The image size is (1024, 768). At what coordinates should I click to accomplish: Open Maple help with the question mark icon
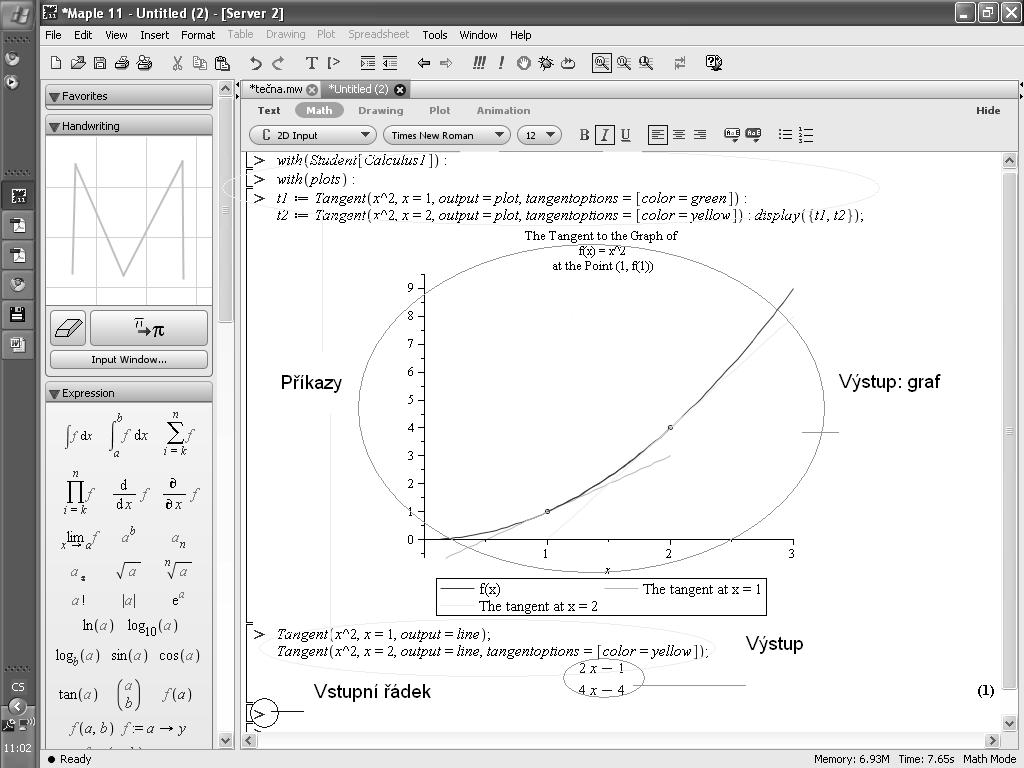point(714,63)
